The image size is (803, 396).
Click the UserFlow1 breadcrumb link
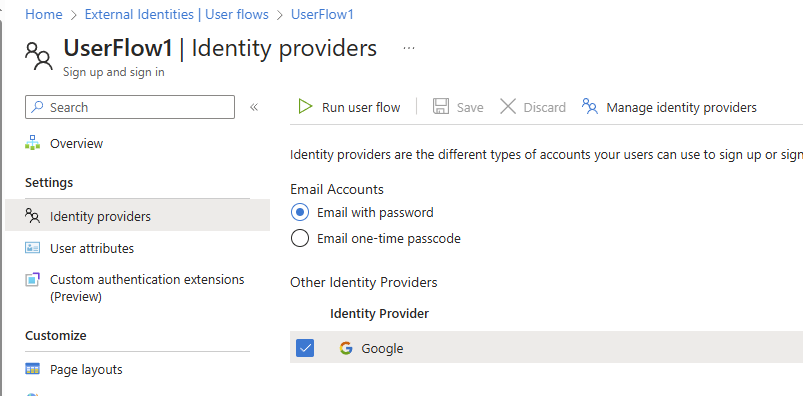tap(322, 14)
